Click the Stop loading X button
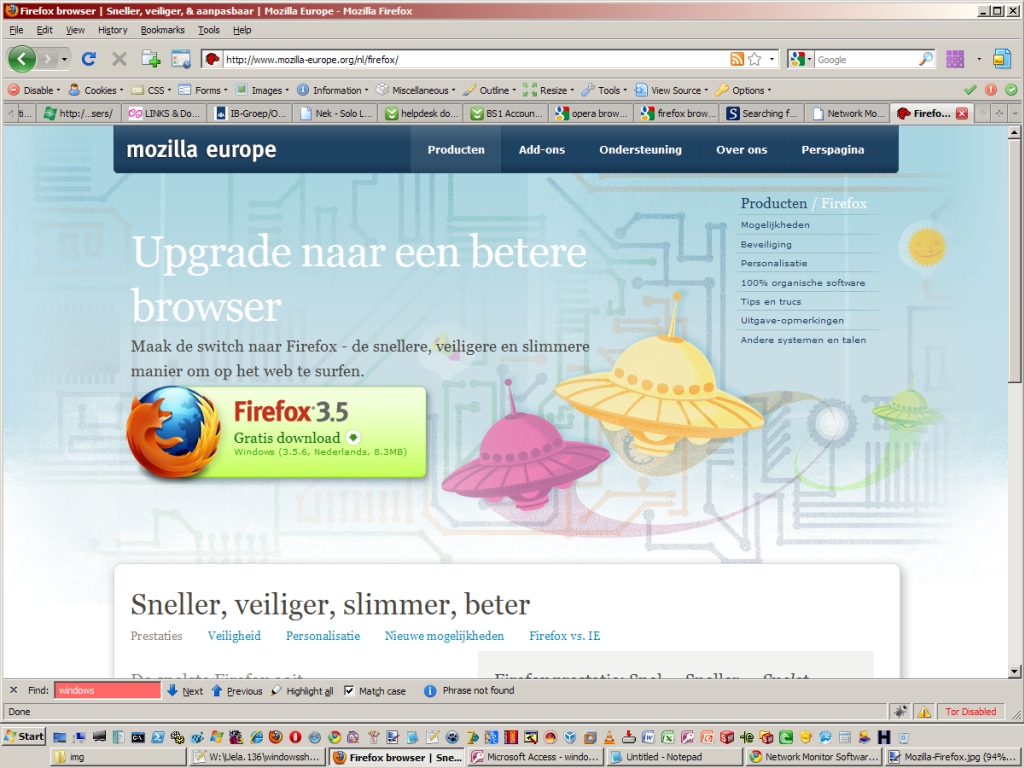The width and height of the screenshot is (1024, 768). [x=119, y=59]
